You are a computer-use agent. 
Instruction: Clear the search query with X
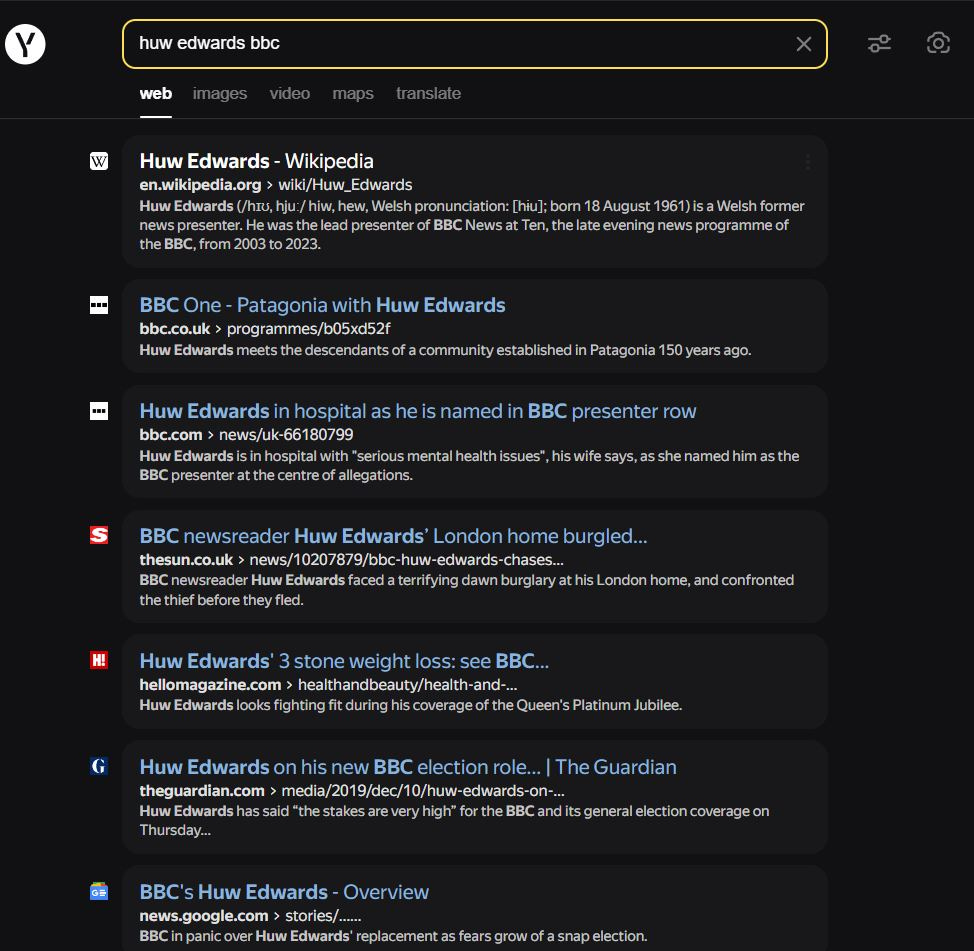point(803,44)
